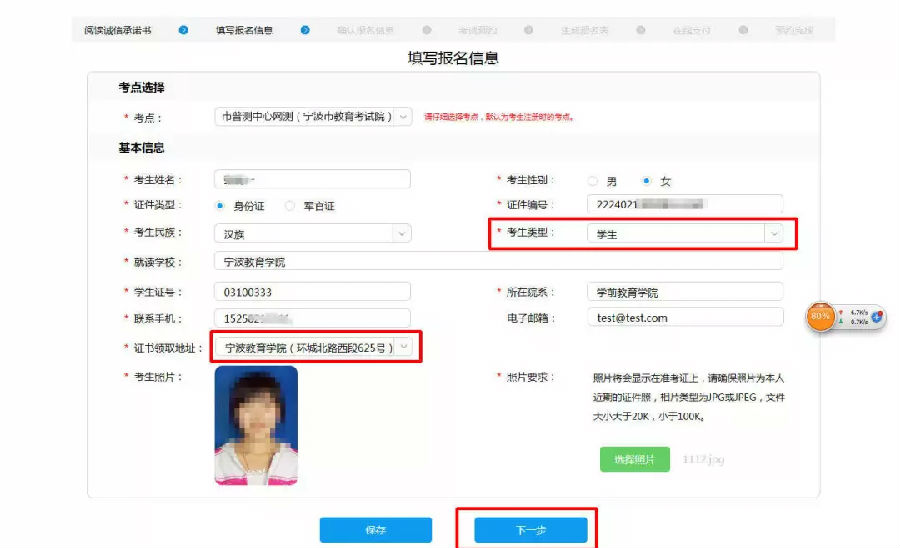Click the candidate photo thumbnail
Screen dimensions: 900x548
256,425
